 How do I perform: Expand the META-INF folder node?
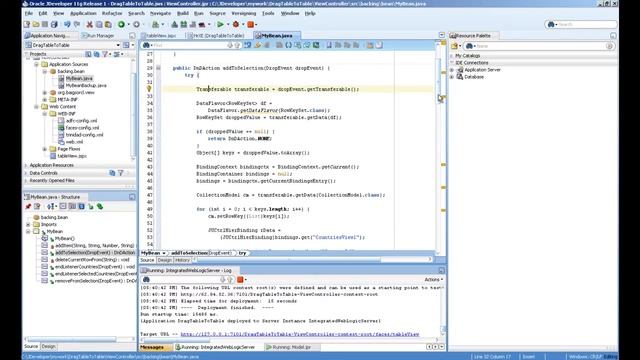point(45,100)
